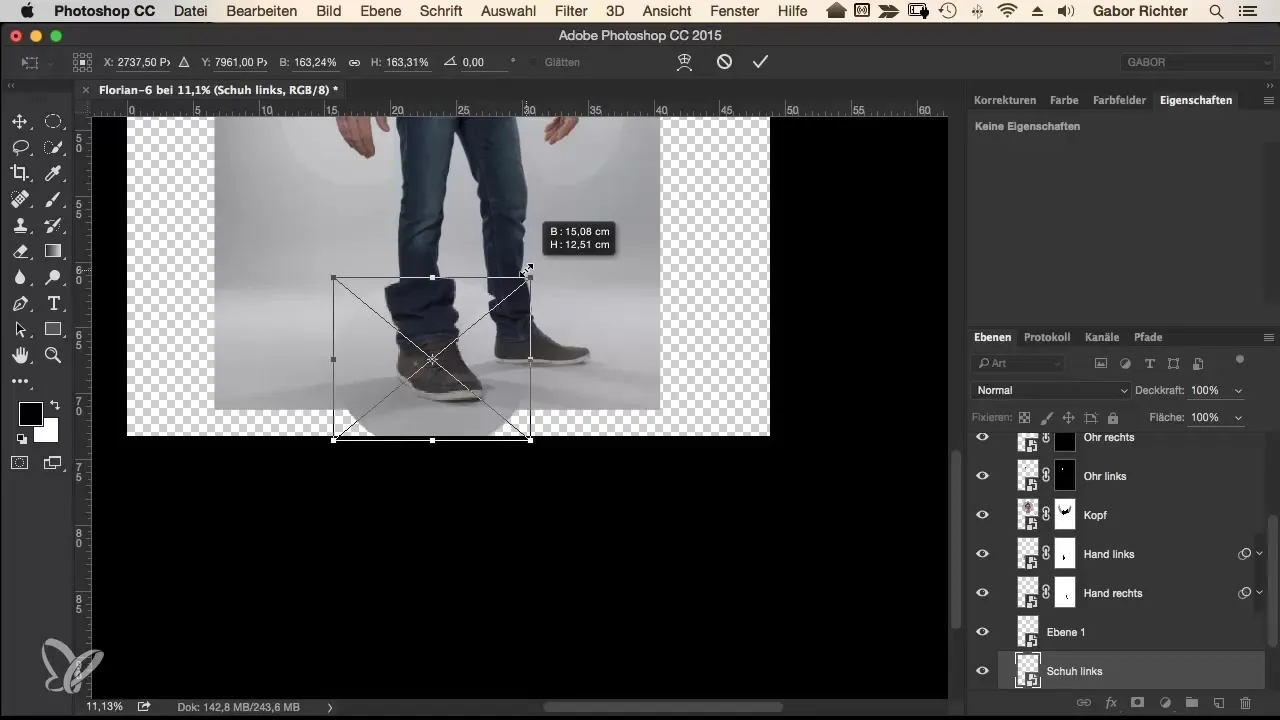
Task: Hide the Hand links layer
Action: tap(982, 554)
